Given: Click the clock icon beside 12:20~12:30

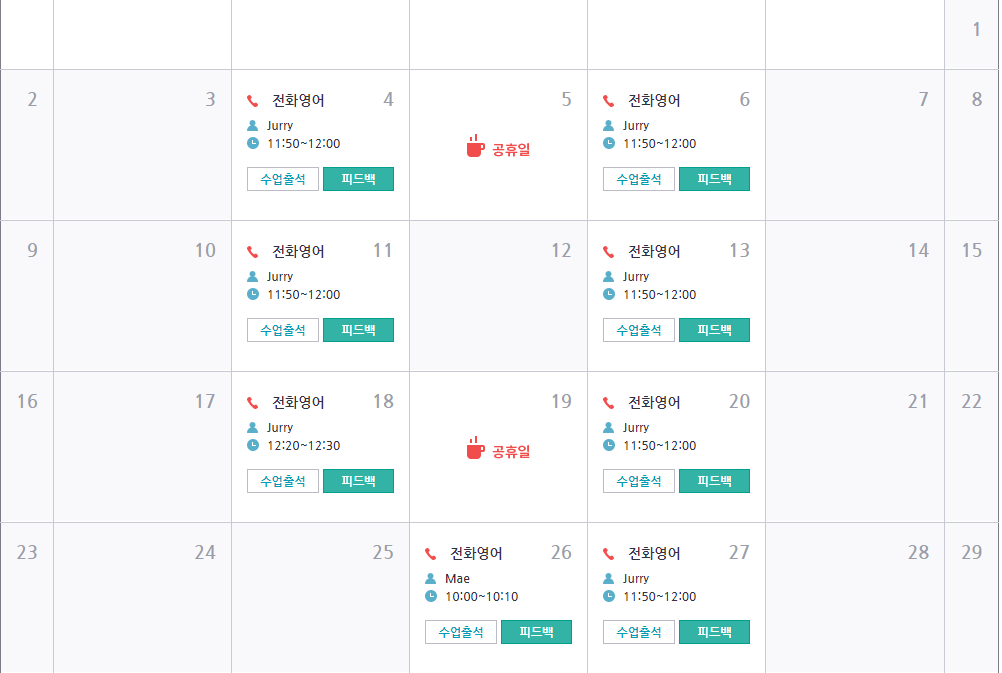Looking at the screenshot, I should tap(253, 445).
